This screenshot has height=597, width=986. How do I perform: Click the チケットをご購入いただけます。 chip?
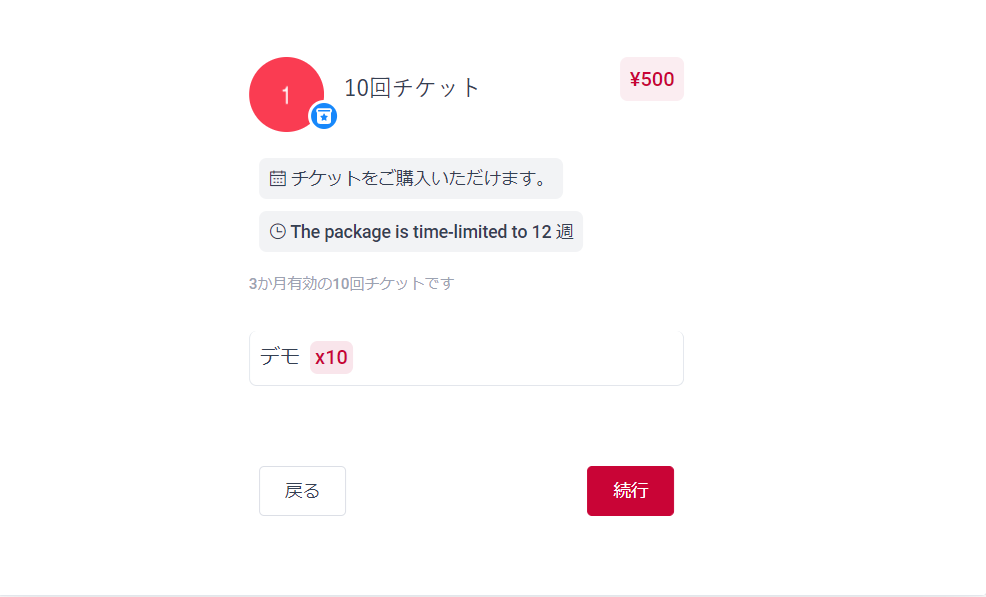pos(411,179)
